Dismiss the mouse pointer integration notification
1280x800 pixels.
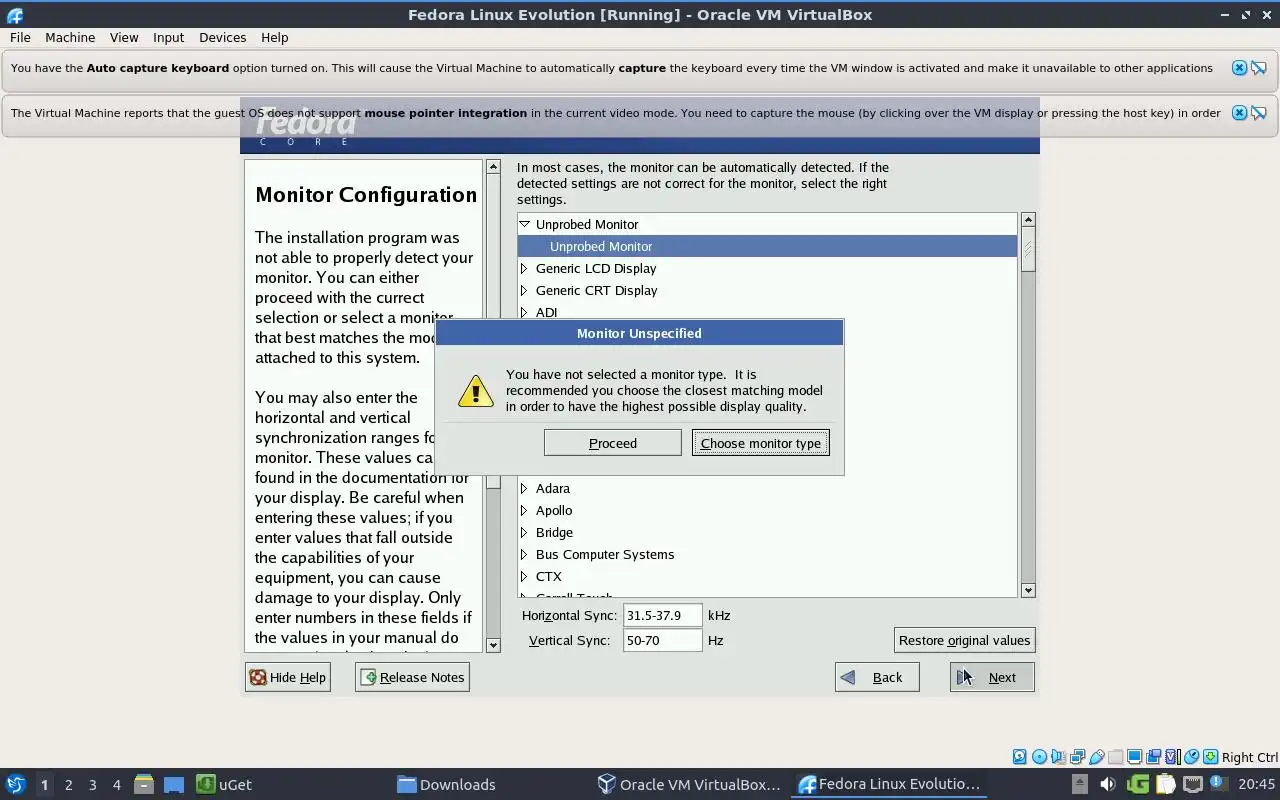pos(1239,113)
